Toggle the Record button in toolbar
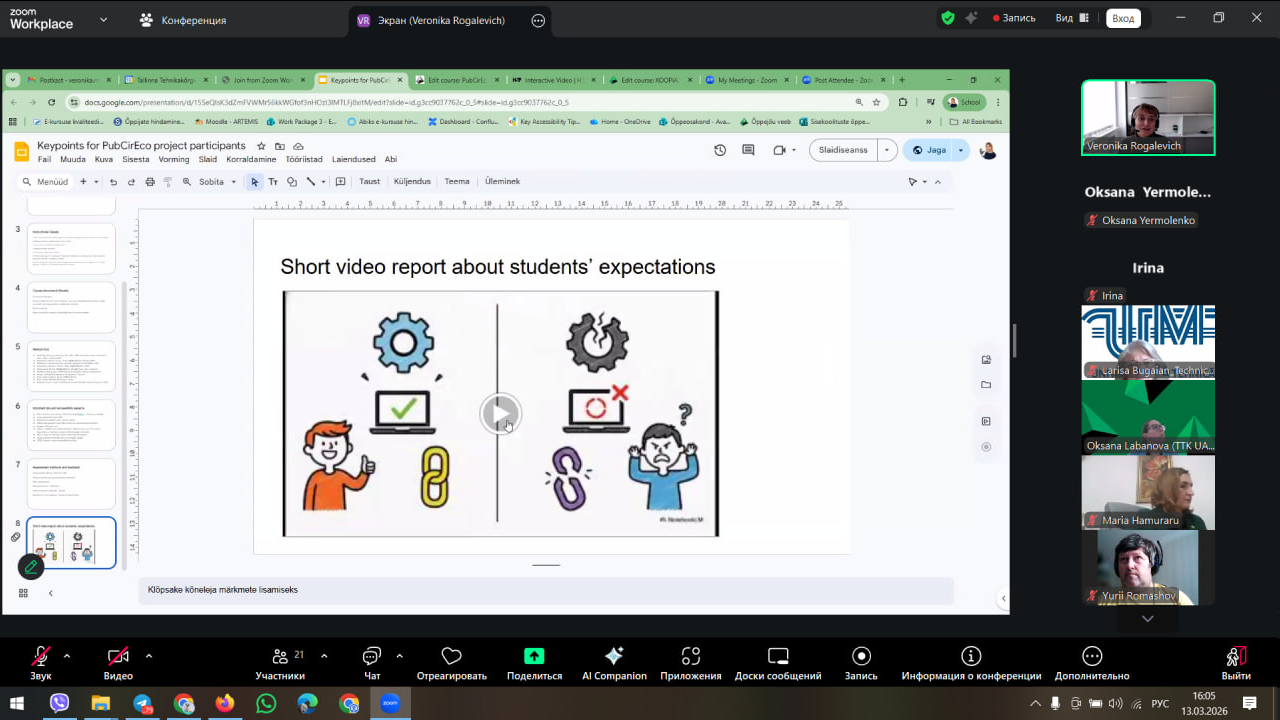 (861, 656)
